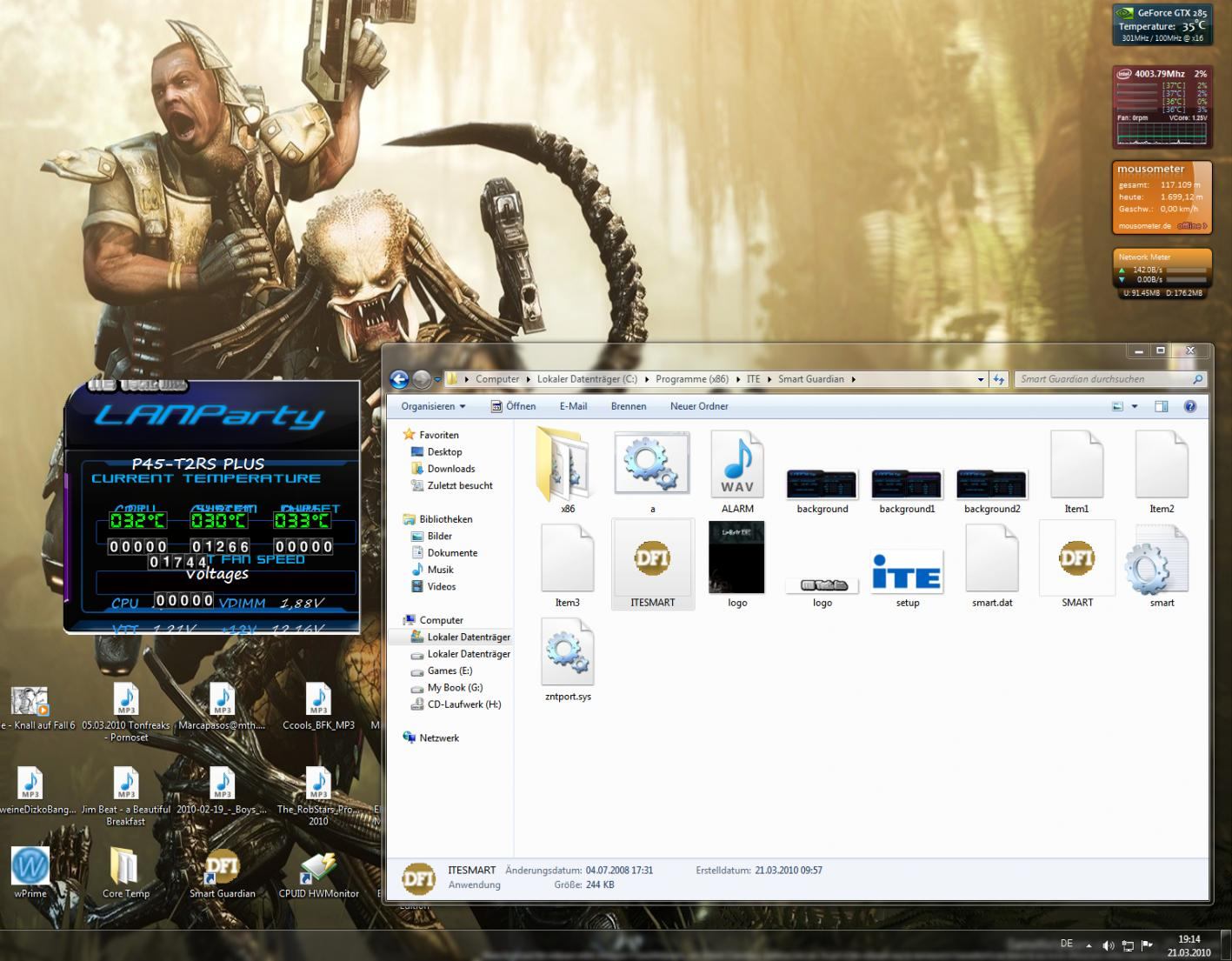This screenshot has height=961, width=1232.
Task: Select the background1 image thumbnail
Action: click(907, 484)
